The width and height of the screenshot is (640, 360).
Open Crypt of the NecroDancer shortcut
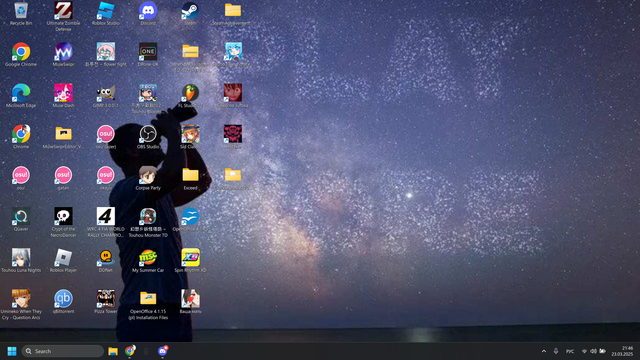click(63, 222)
